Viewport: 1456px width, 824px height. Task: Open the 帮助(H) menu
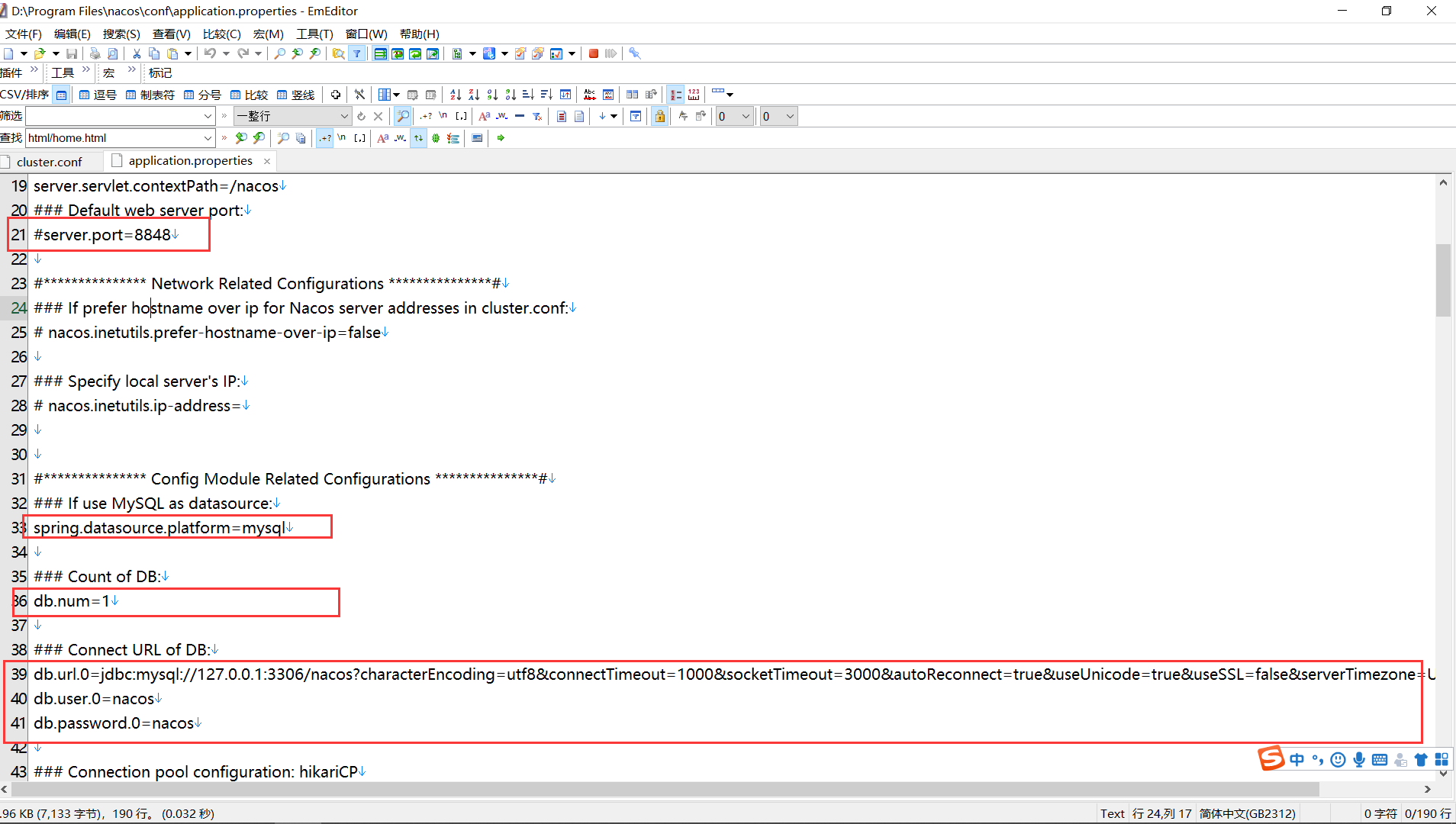pos(420,34)
